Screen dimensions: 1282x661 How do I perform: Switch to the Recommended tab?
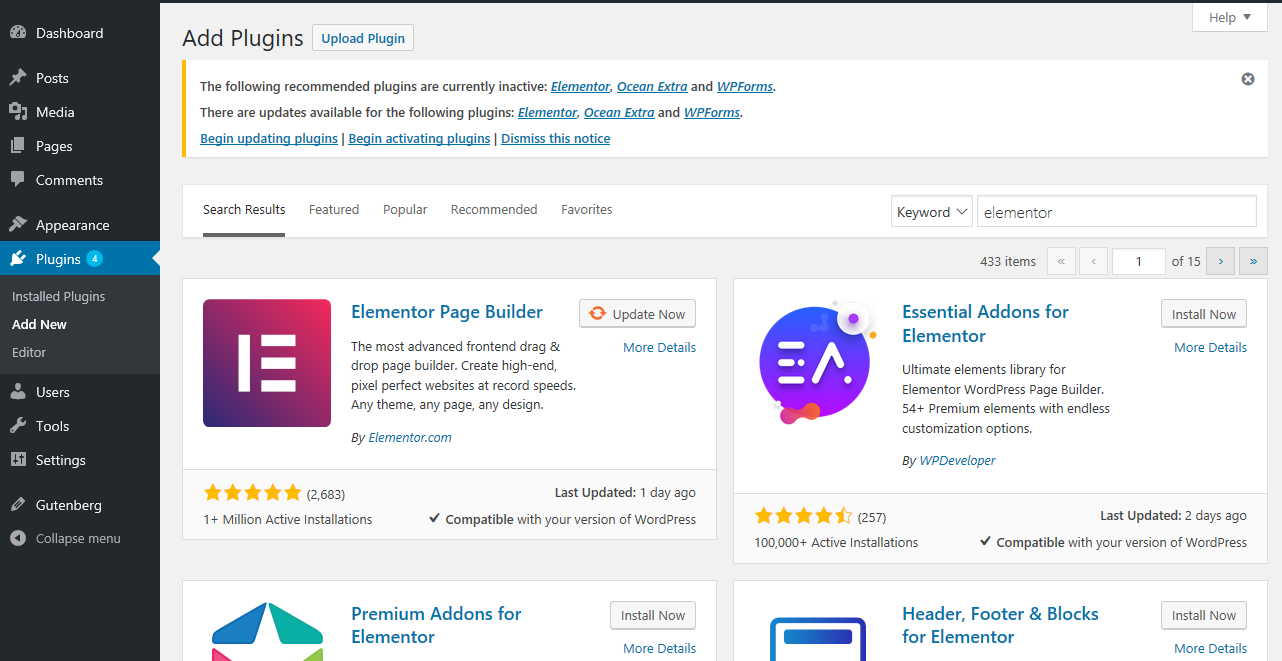[x=494, y=210]
